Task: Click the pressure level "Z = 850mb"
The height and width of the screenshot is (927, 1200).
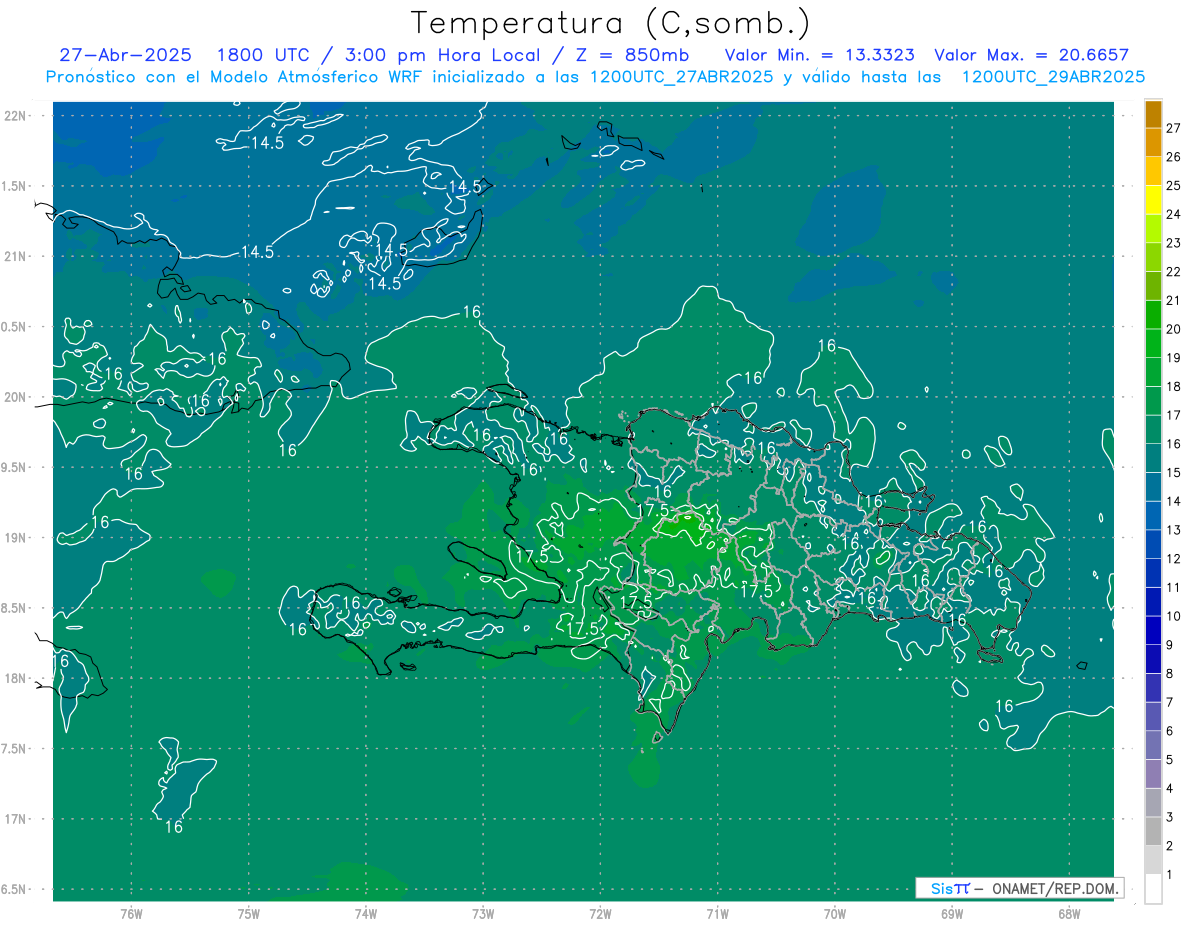Action: pyautogui.click(x=634, y=55)
